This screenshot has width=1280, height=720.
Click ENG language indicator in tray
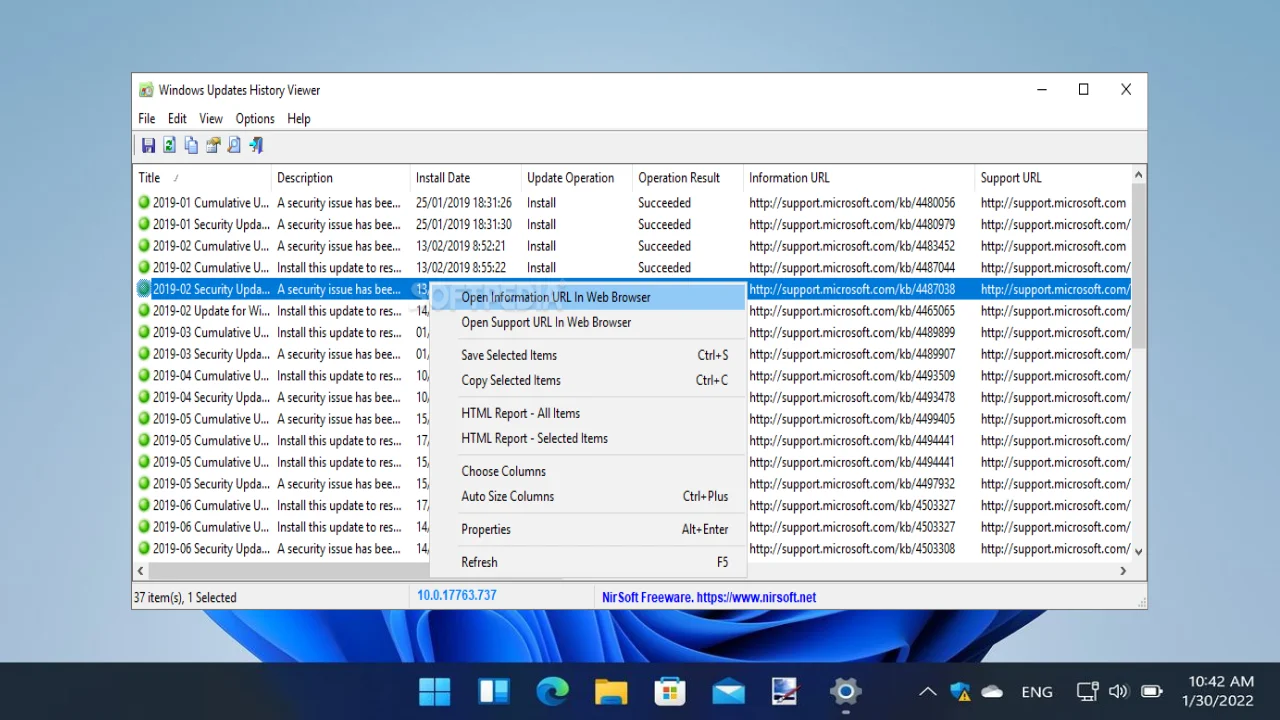(x=1037, y=691)
